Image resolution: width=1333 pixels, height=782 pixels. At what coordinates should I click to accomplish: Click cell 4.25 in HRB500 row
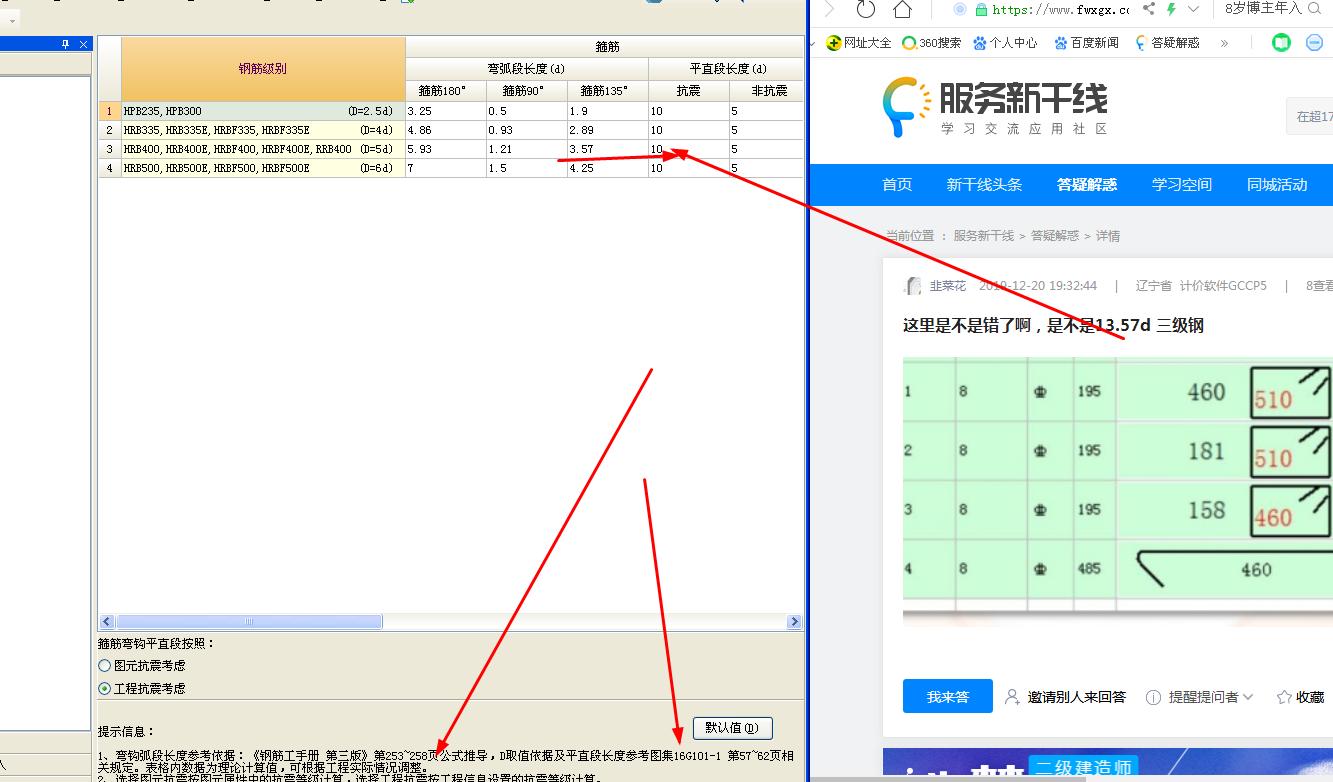(x=607, y=168)
